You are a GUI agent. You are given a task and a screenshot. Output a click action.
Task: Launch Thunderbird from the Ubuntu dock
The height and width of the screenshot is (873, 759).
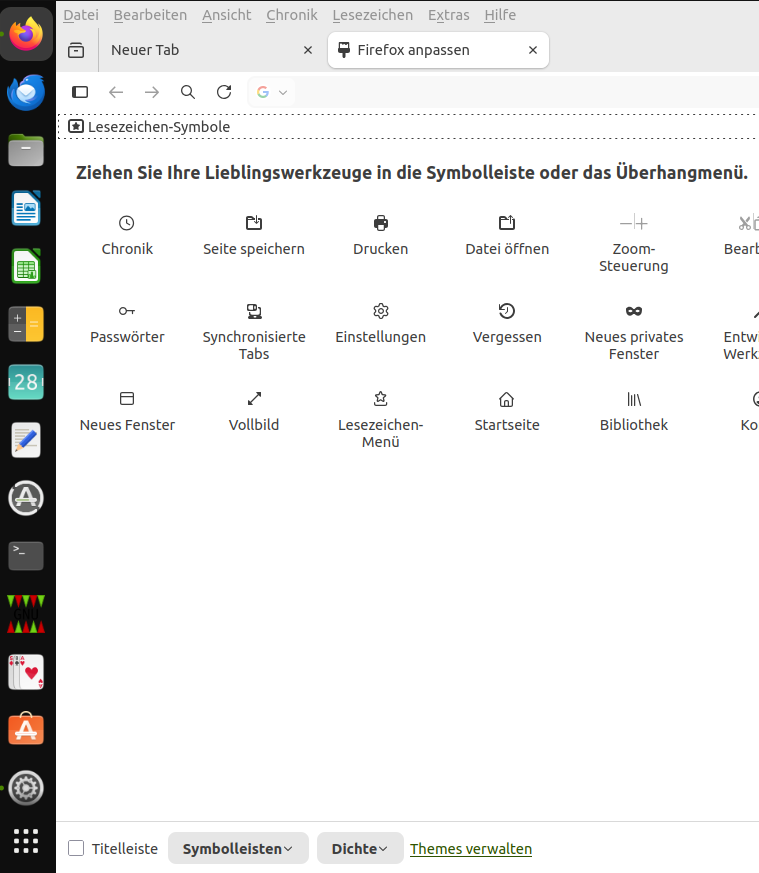(26, 94)
